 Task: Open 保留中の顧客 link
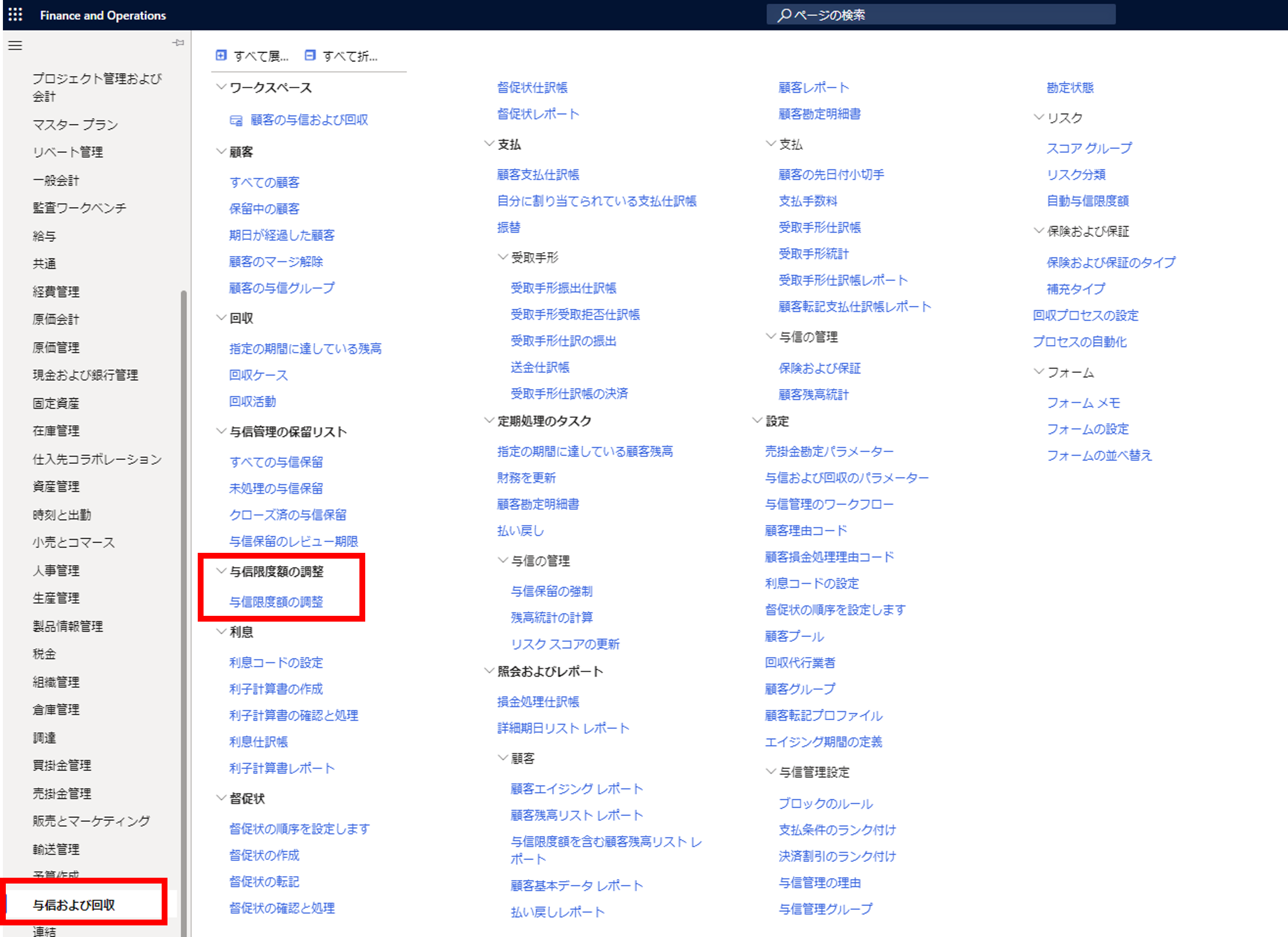coord(264,208)
